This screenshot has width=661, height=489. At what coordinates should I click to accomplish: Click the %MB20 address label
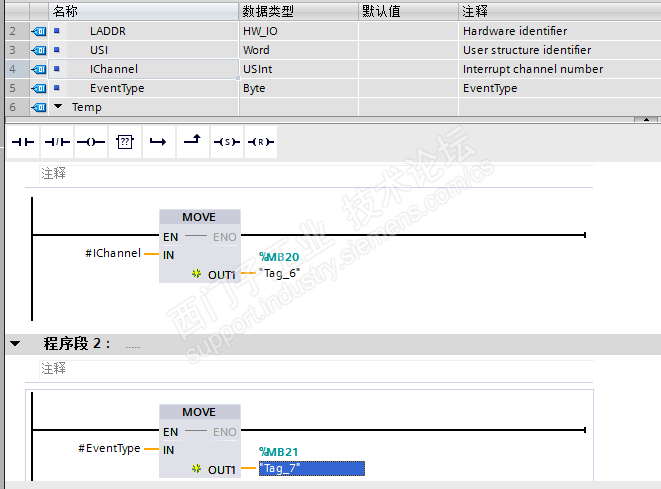click(279, 257)
